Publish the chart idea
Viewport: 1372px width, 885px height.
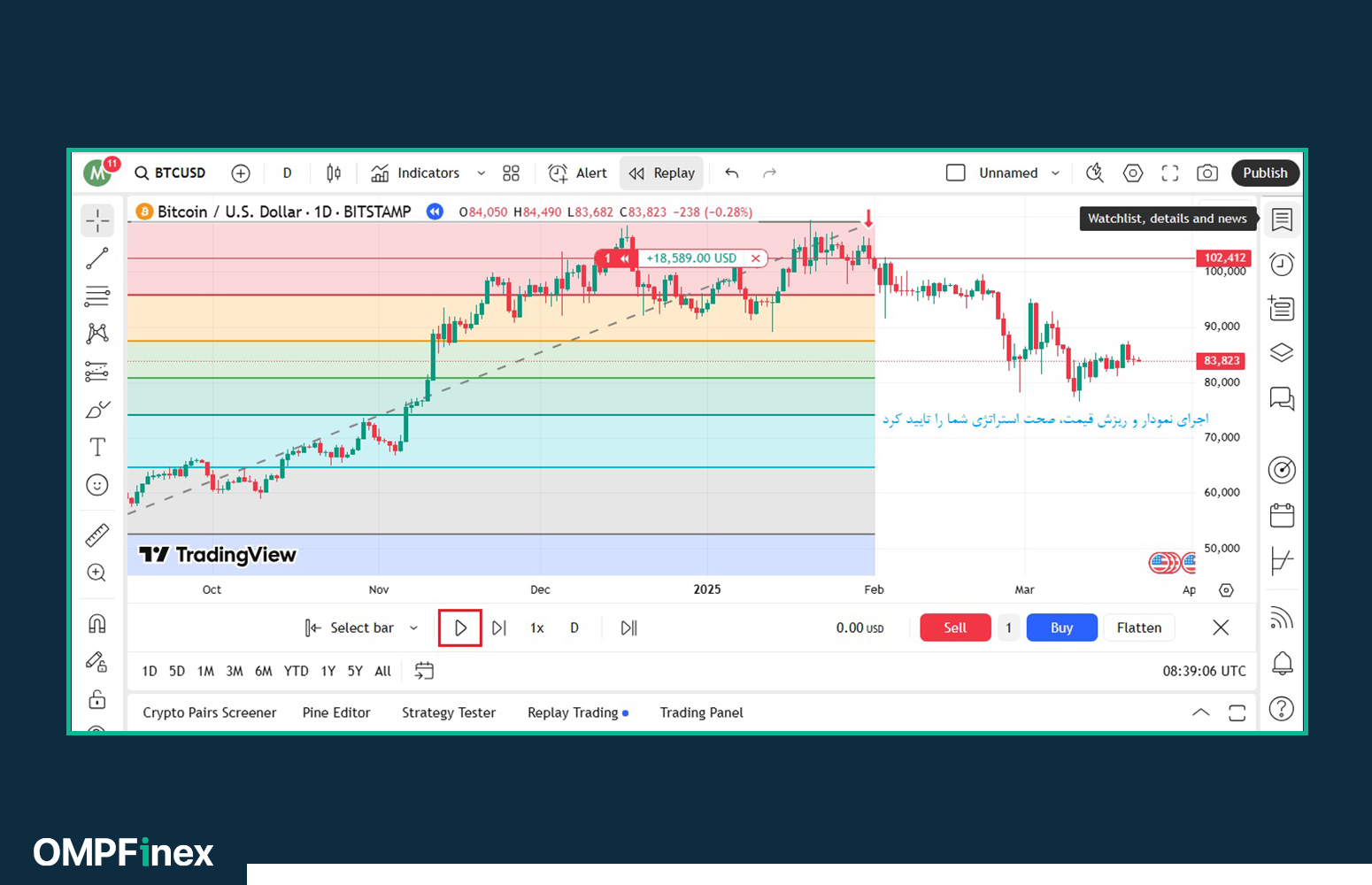pos(1265,173)
